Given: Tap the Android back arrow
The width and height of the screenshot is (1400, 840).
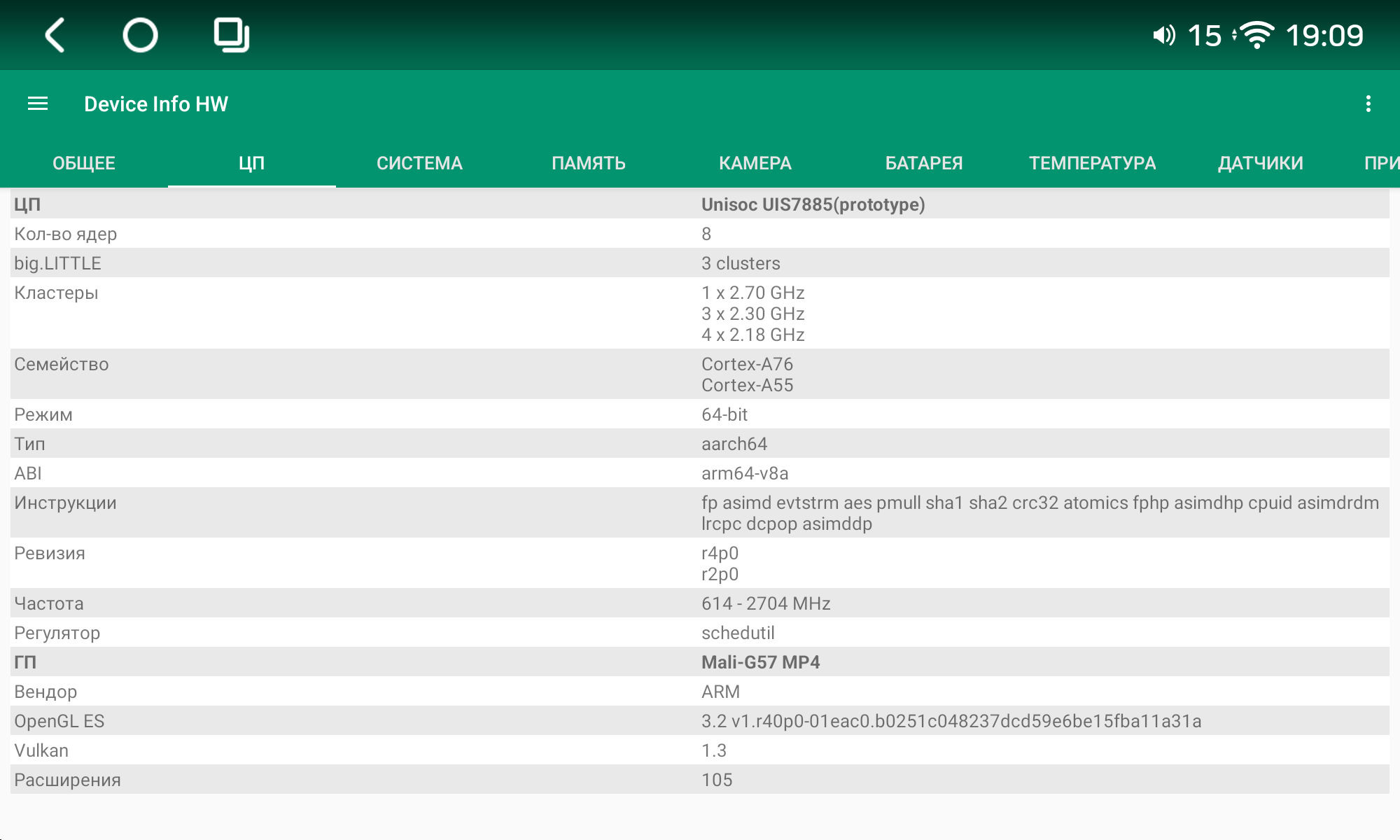Looking at the screenshot, I should (55, 35).
